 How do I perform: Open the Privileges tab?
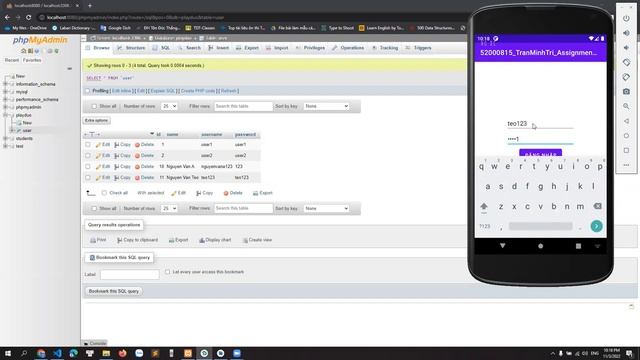point(310,48)
